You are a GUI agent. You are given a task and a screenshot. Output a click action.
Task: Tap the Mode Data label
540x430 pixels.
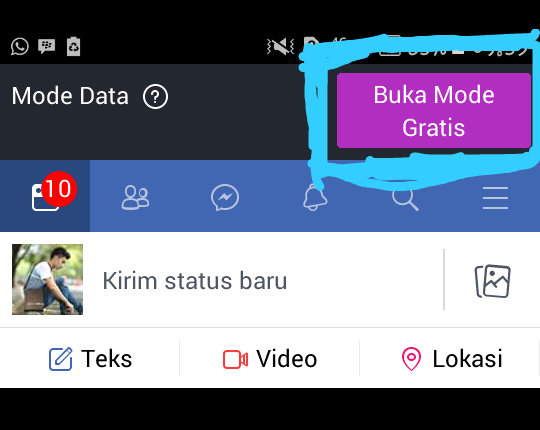coord(70,96)
